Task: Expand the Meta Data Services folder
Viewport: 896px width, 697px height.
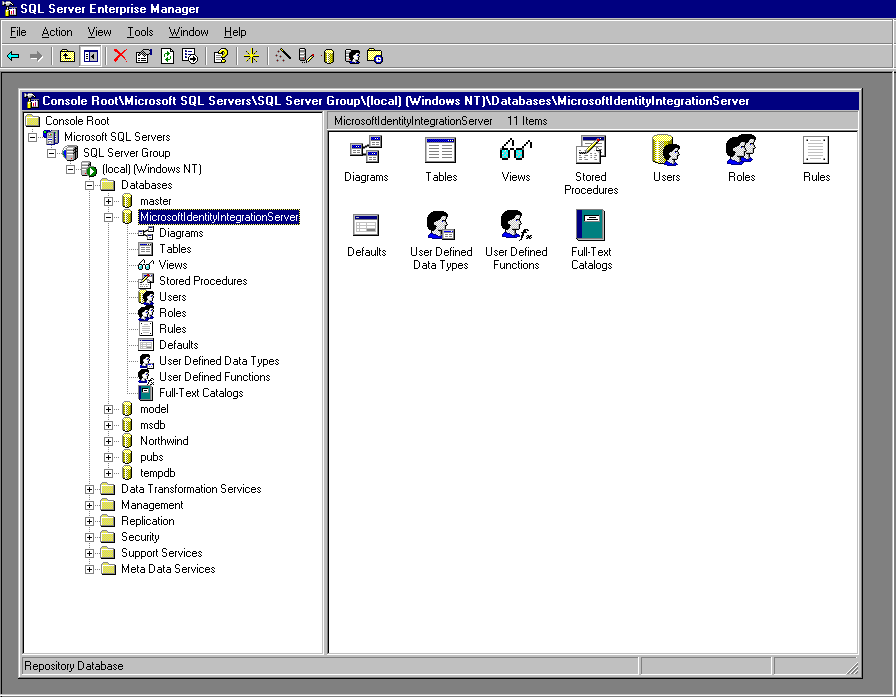Action: 90,569
